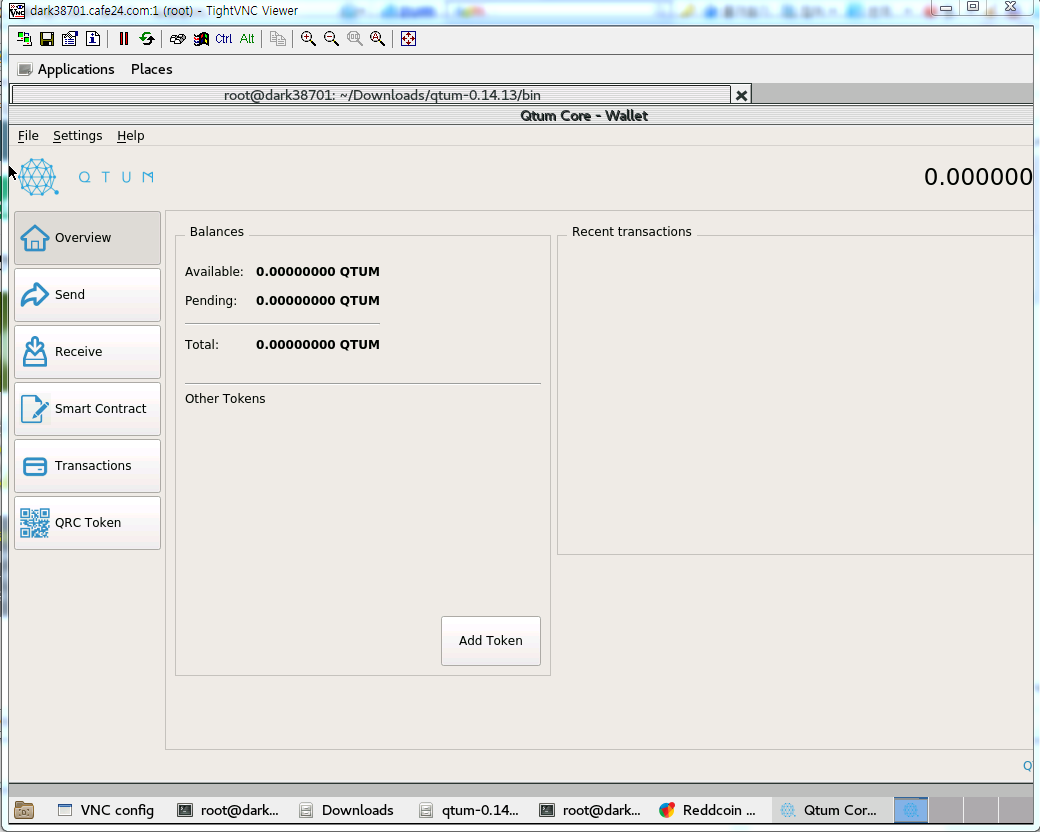Open the File menu in Qtum Core

coord(28,135)
